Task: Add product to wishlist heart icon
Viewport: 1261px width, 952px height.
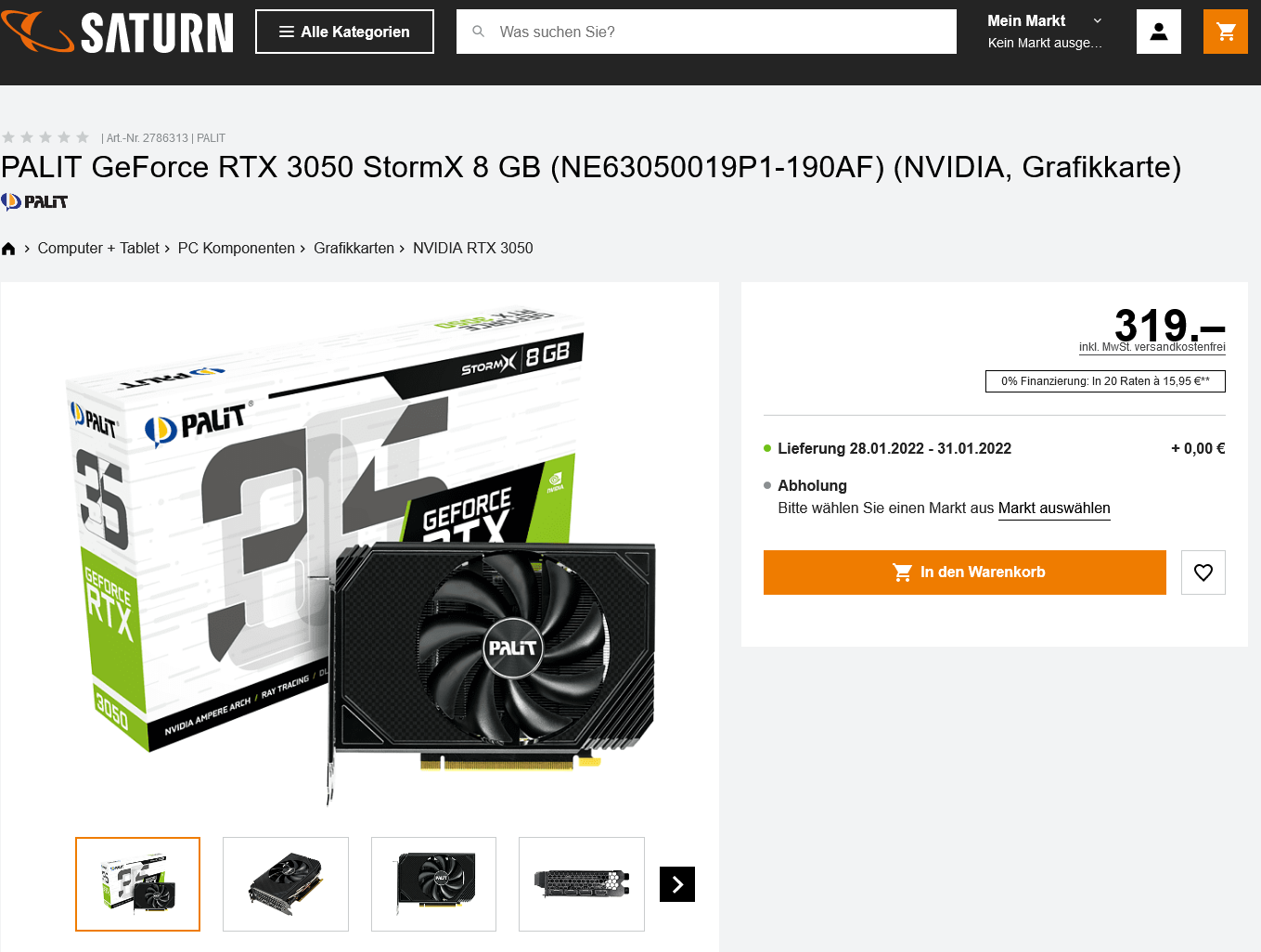Action: click(1203, 572)
